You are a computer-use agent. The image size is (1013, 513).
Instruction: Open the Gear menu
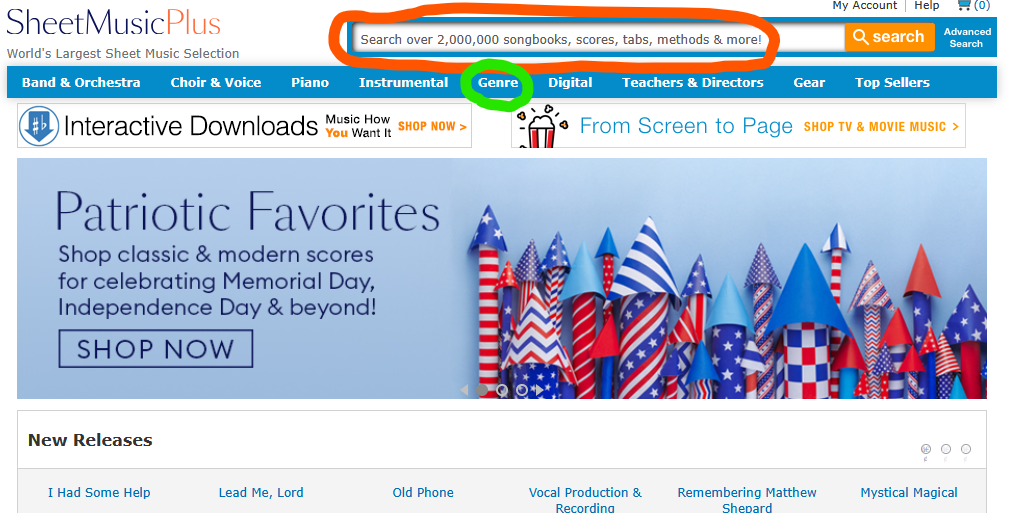[x=809, y=83]
